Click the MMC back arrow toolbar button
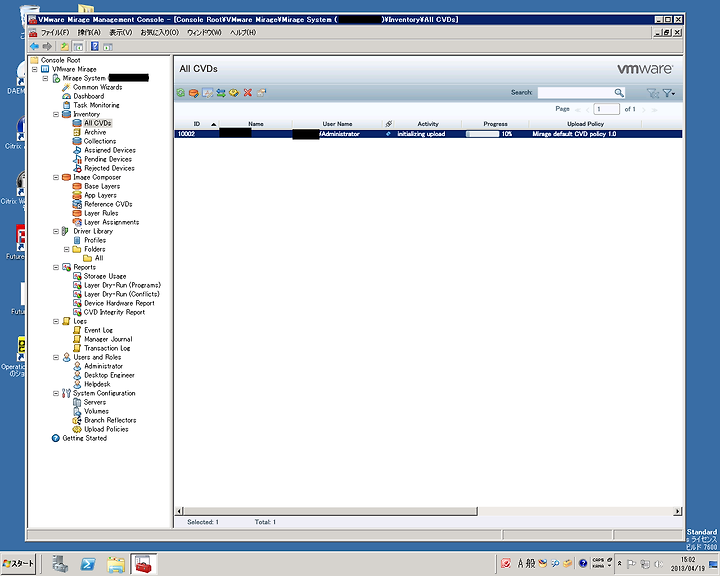 click(34, 46)
